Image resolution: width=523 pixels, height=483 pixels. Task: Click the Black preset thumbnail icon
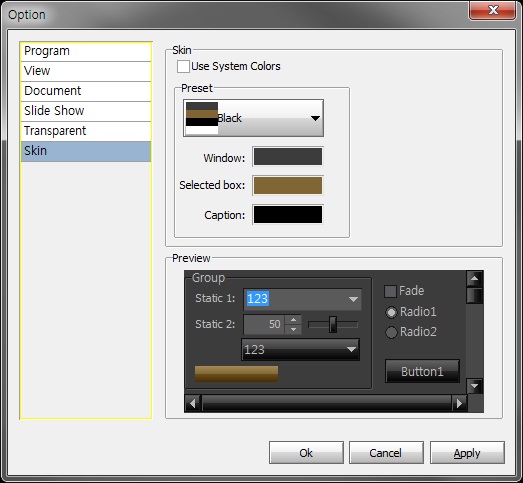coord(202,118)
